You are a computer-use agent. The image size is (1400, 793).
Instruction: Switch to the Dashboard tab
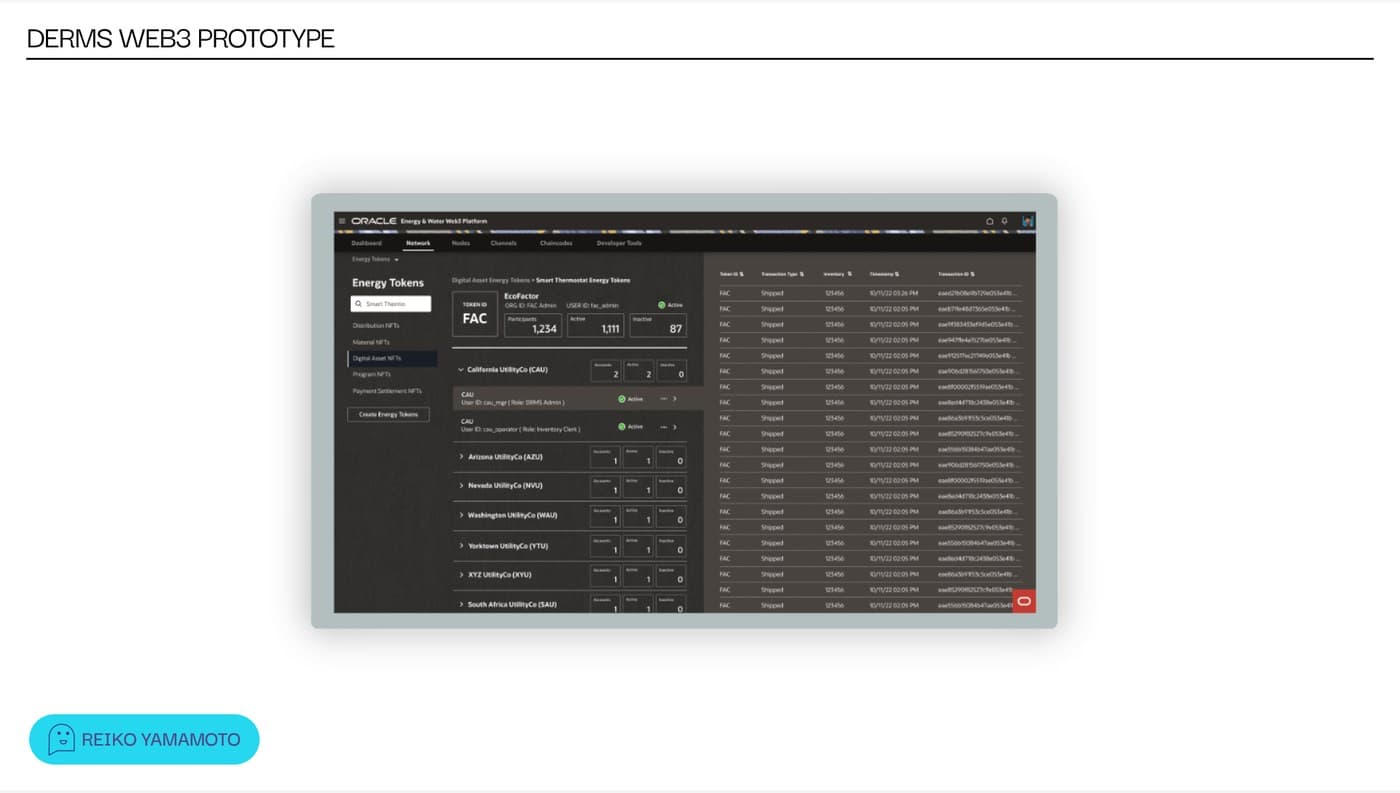pos(366,243)
